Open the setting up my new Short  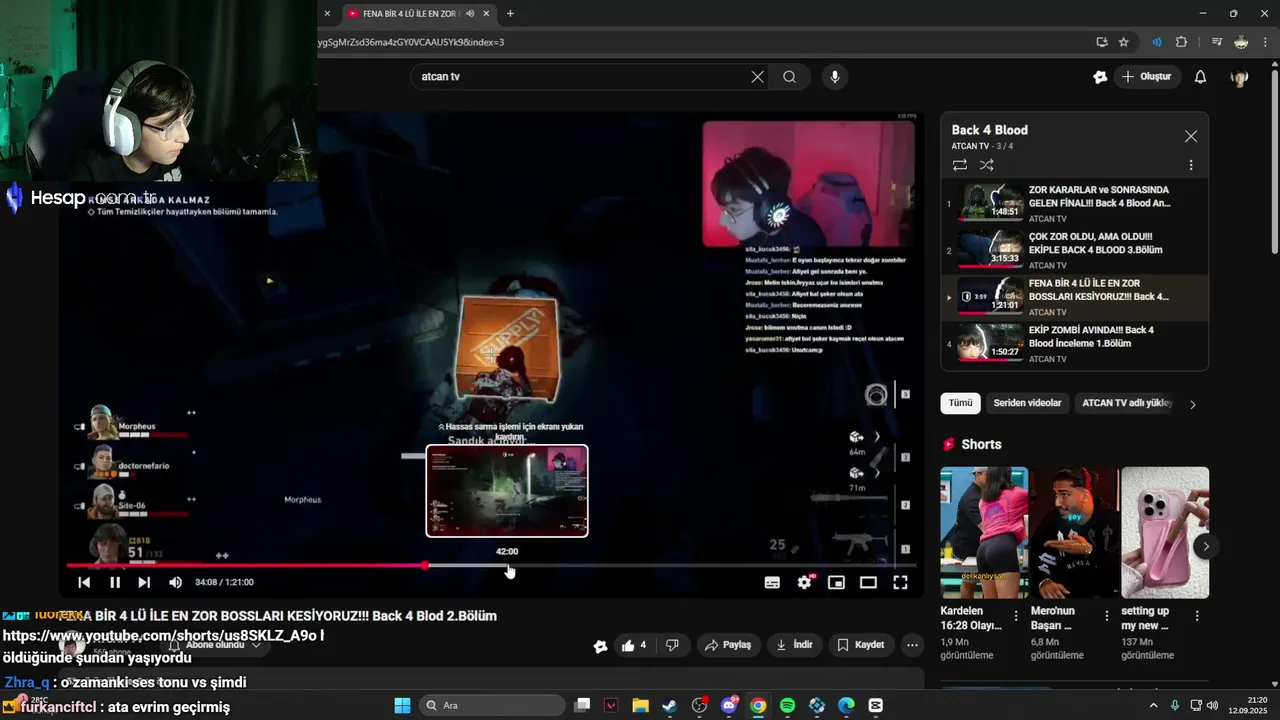click(x=1165, y=533)
